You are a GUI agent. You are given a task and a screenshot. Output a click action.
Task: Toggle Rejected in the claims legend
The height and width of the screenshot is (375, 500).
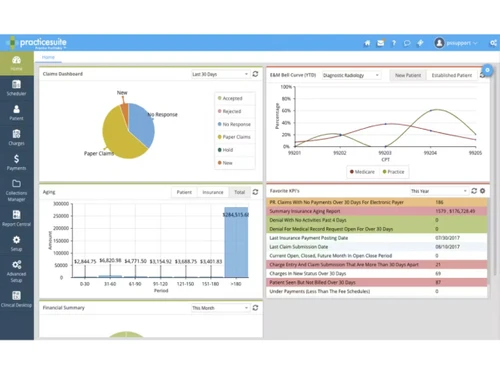click(x=229, y=111)
